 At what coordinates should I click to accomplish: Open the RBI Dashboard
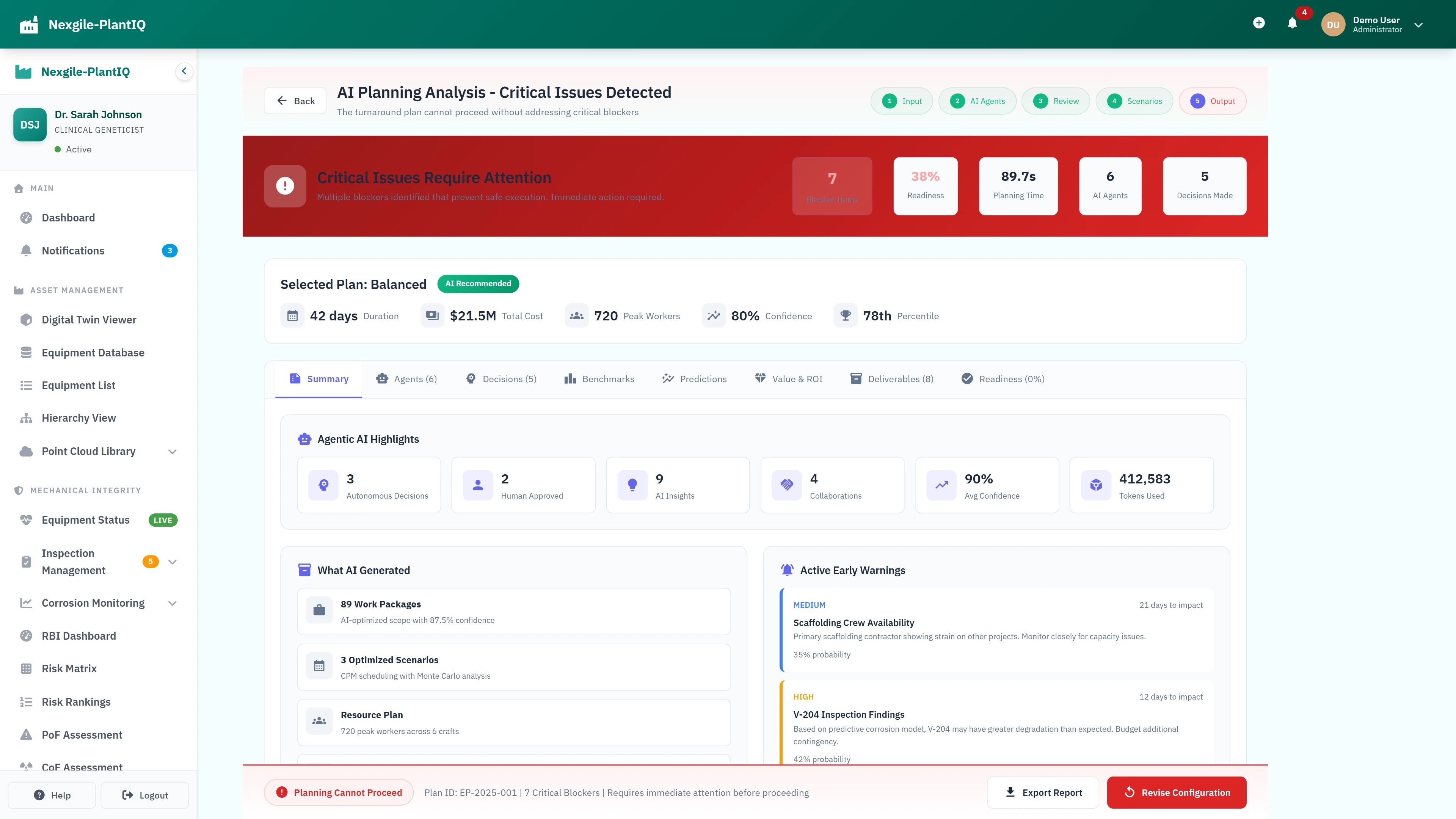pyautogui.click(x=78, y=636)
